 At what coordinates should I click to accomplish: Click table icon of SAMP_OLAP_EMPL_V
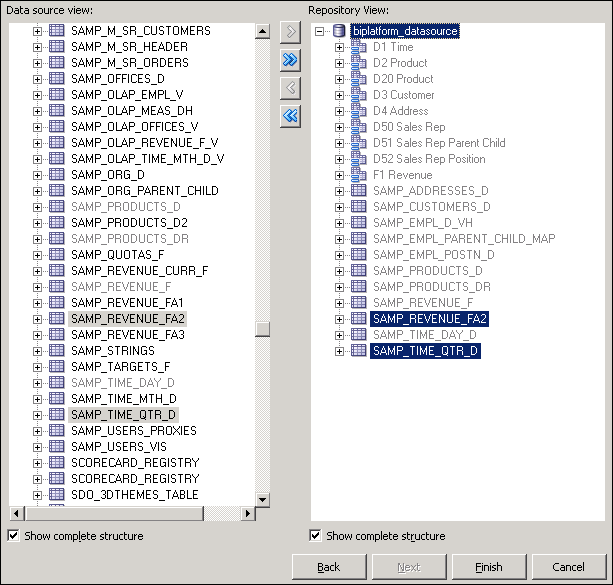(57, 94)
